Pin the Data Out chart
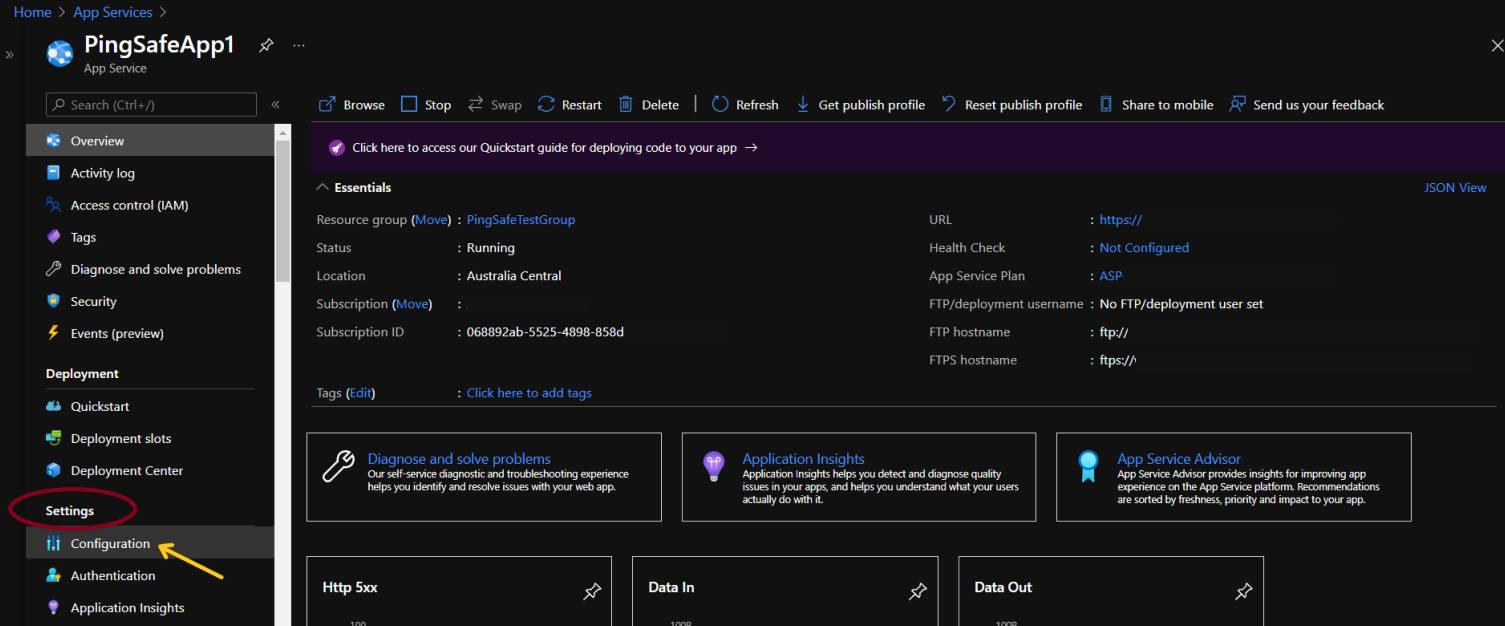Viewport: 1505px width, 626px height. click(1244, 592)
